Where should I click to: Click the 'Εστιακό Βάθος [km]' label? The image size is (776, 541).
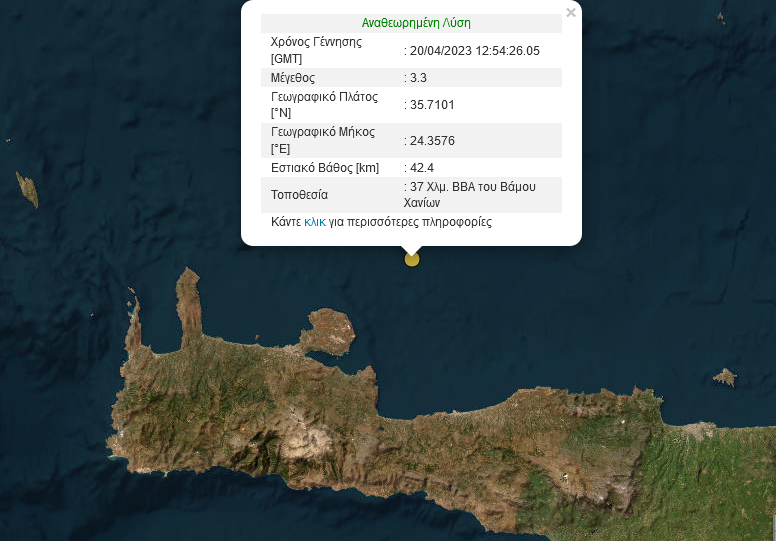click(325, 168)
